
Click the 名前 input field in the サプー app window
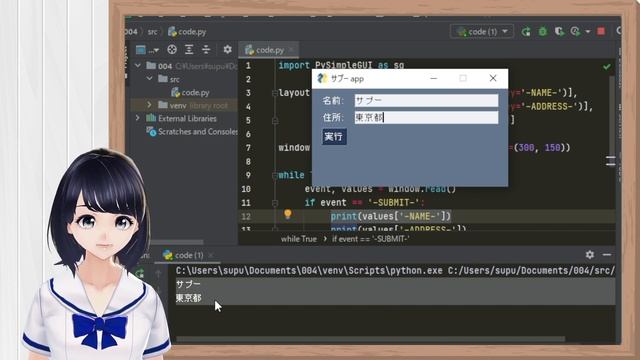(427, 100)
